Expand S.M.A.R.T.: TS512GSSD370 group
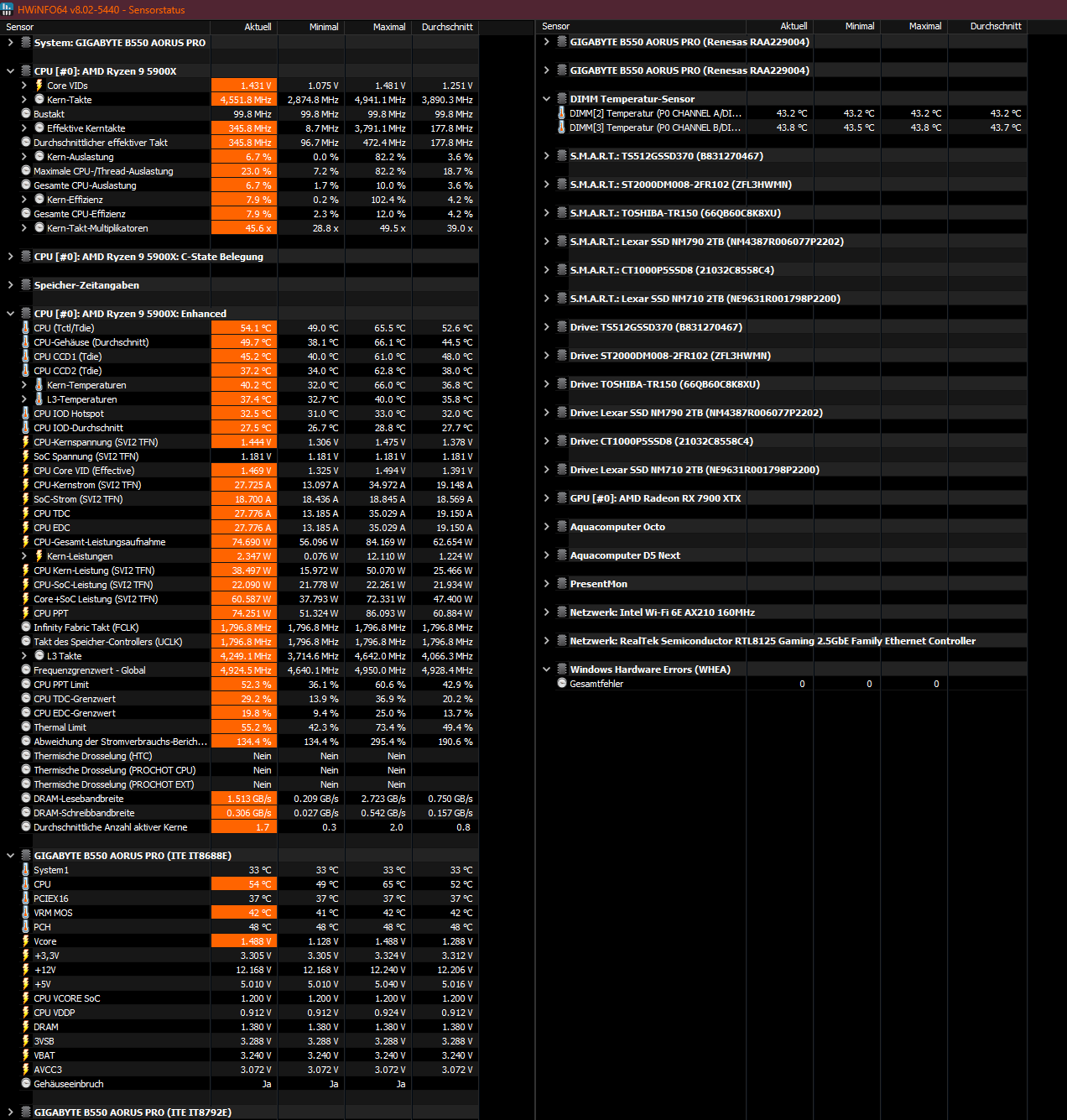Image resolution: width=1067 pixels, height=1120 pixels. pyautogui.click(x=547, y=156)
